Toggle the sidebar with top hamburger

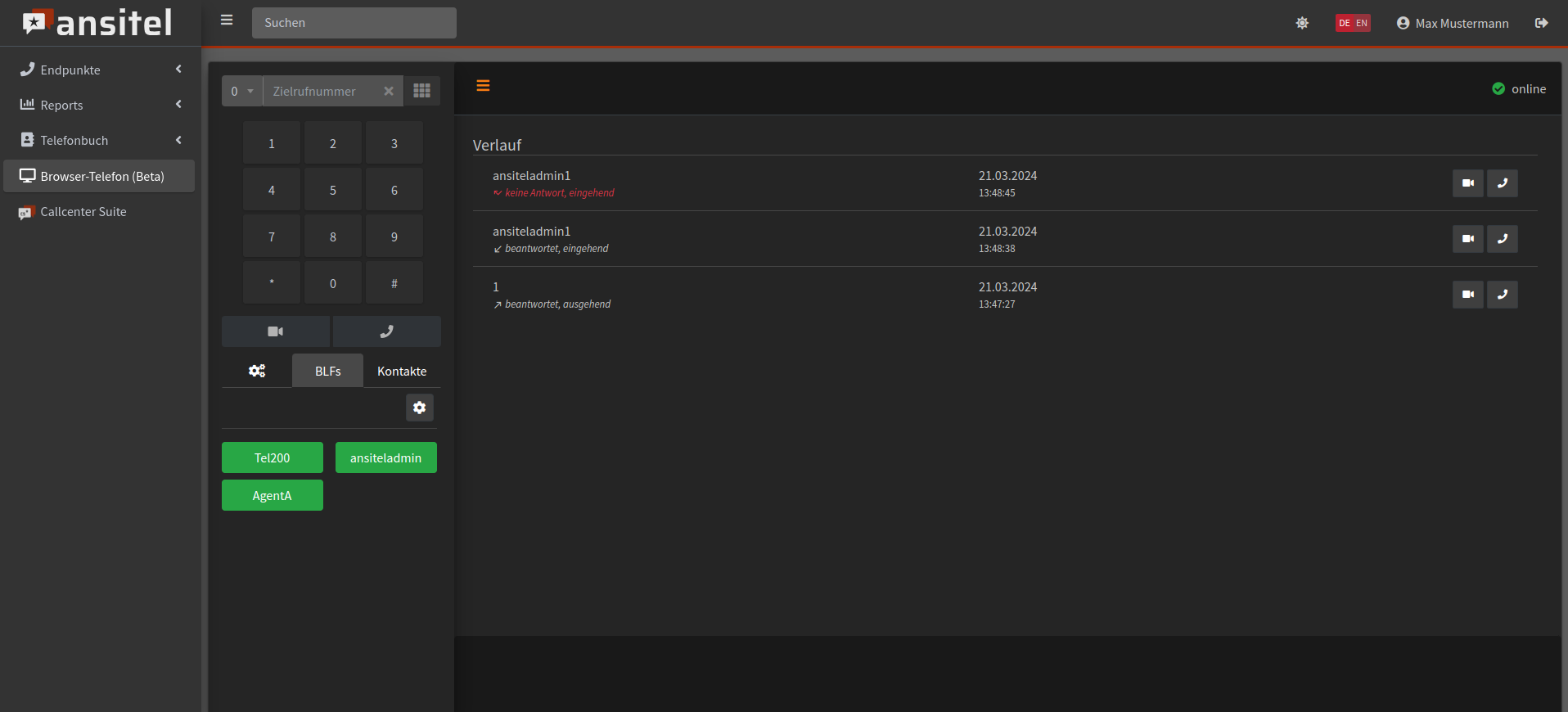click(227, 20)
